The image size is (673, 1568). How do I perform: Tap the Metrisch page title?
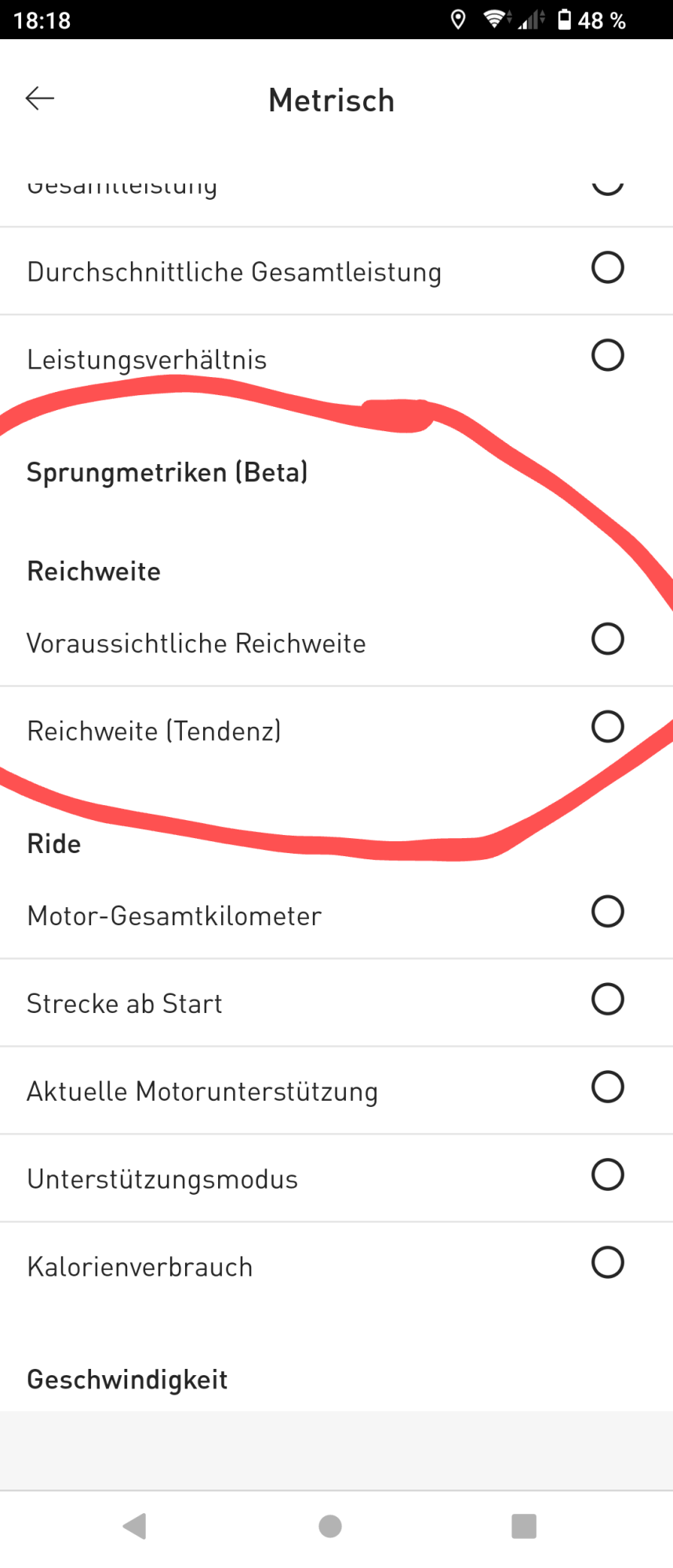tap(331, 100)
